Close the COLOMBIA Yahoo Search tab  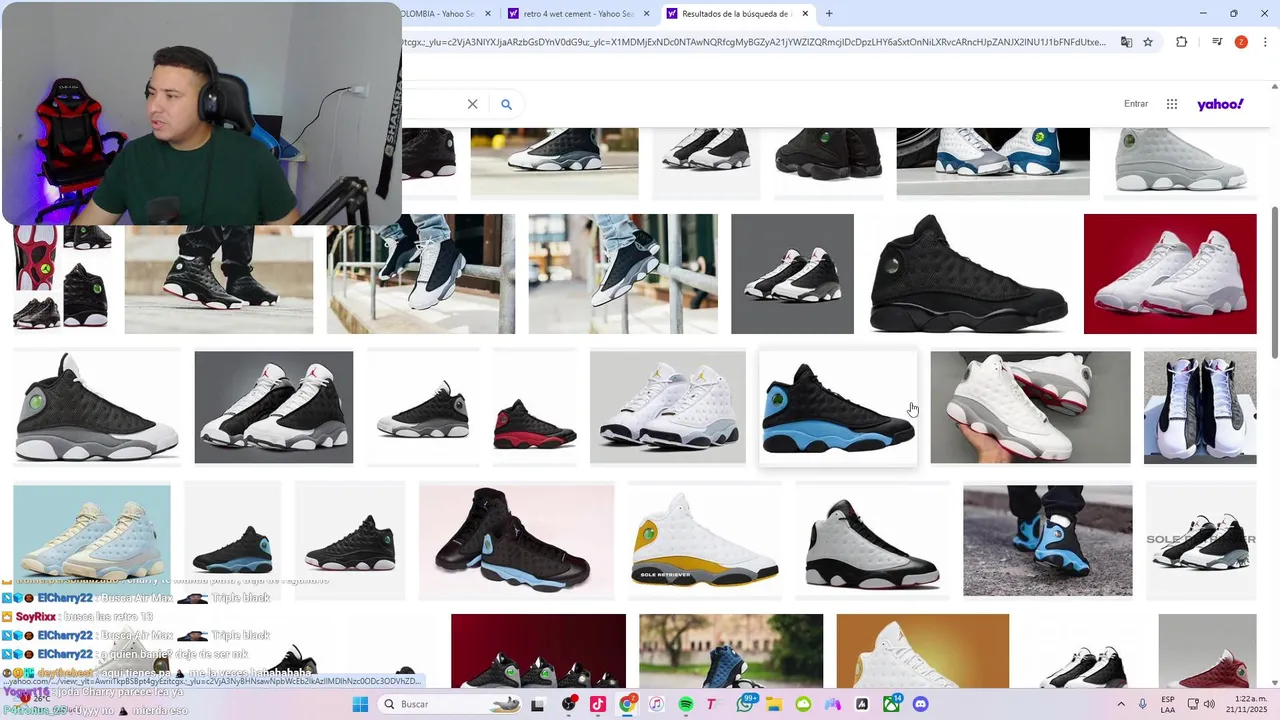[488, 14]
